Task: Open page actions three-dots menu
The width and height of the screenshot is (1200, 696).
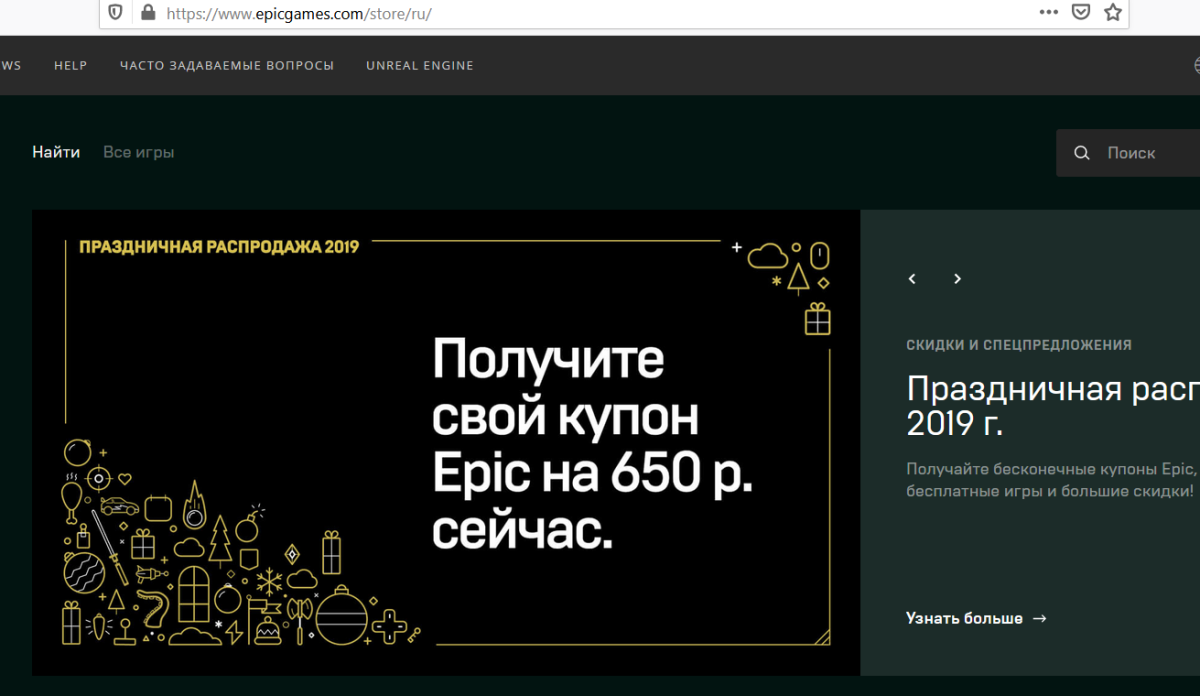Action: point(1048,12)
